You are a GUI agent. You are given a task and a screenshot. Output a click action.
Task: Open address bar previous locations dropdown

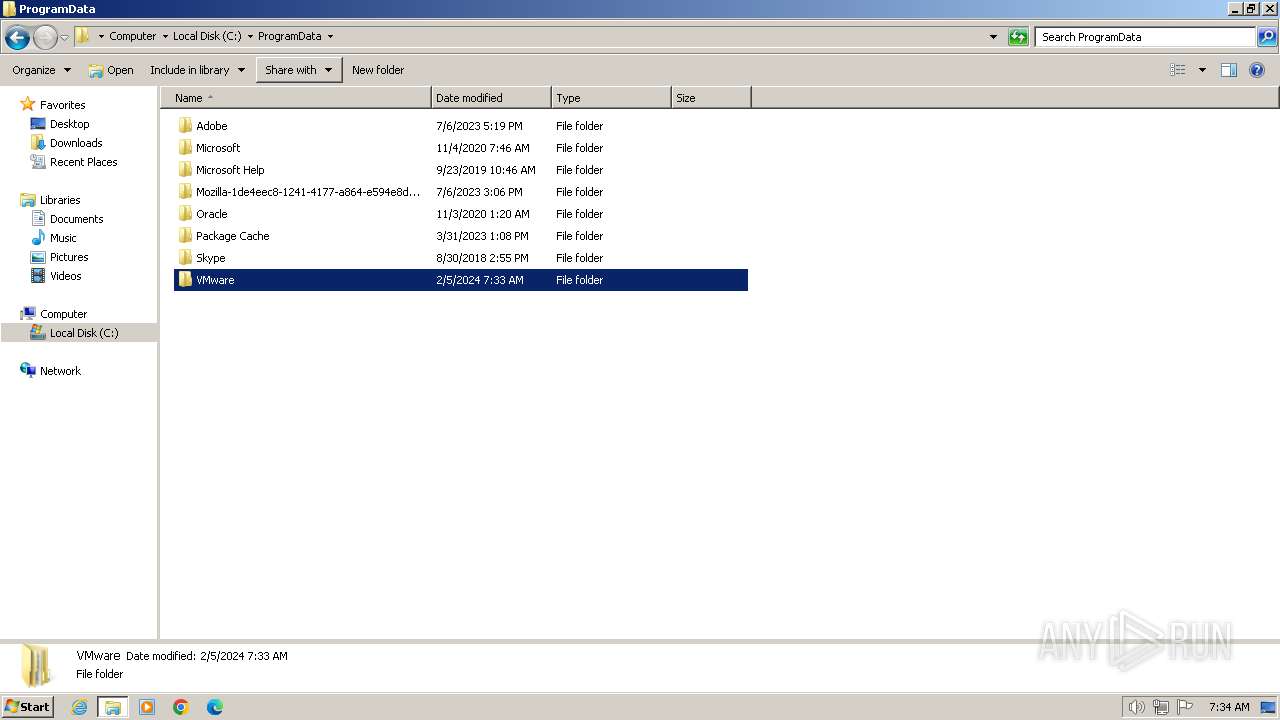point(993,37)
